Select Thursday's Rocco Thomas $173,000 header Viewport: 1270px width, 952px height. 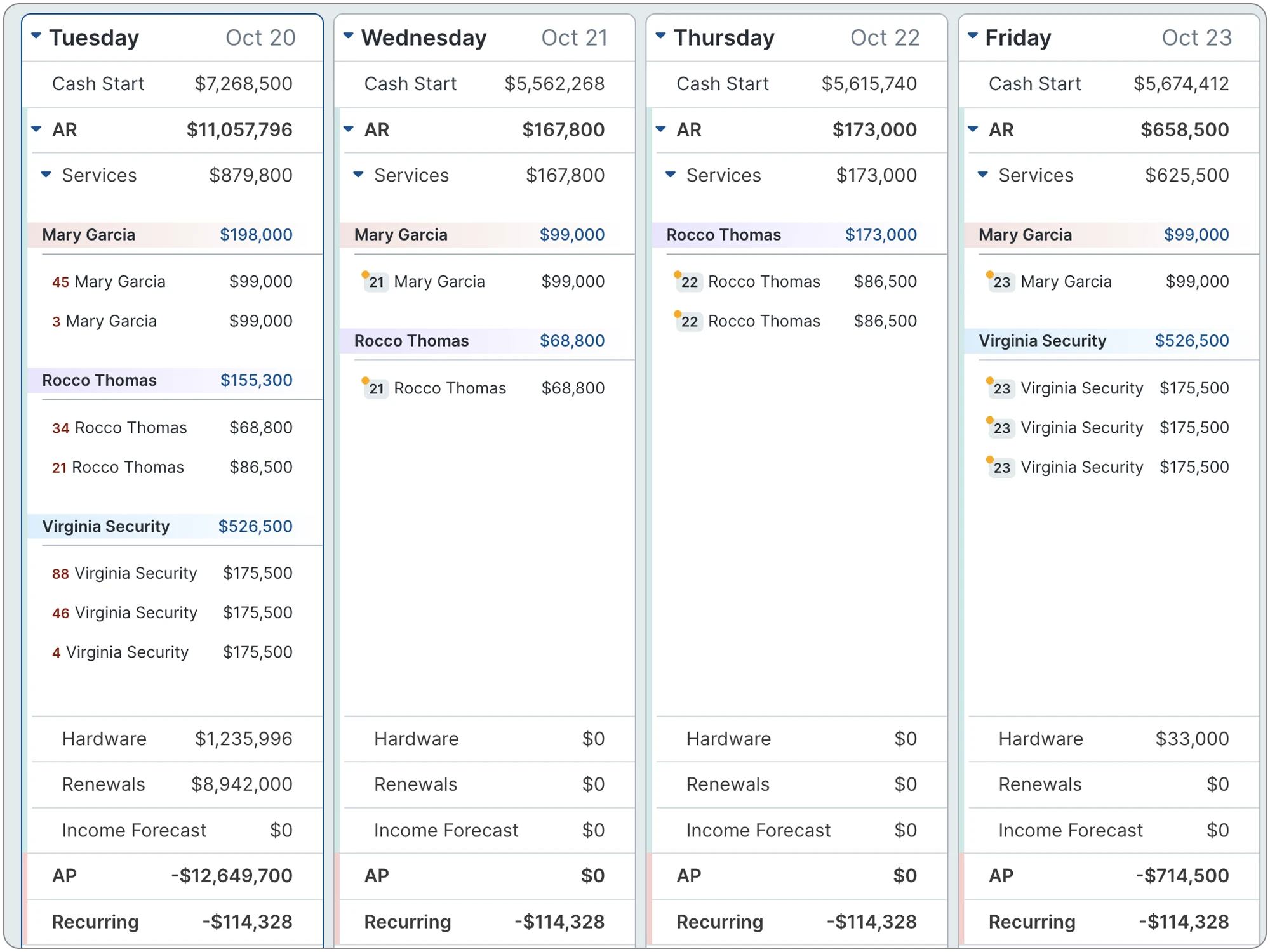pyautogui.click(x=799, y=235)
